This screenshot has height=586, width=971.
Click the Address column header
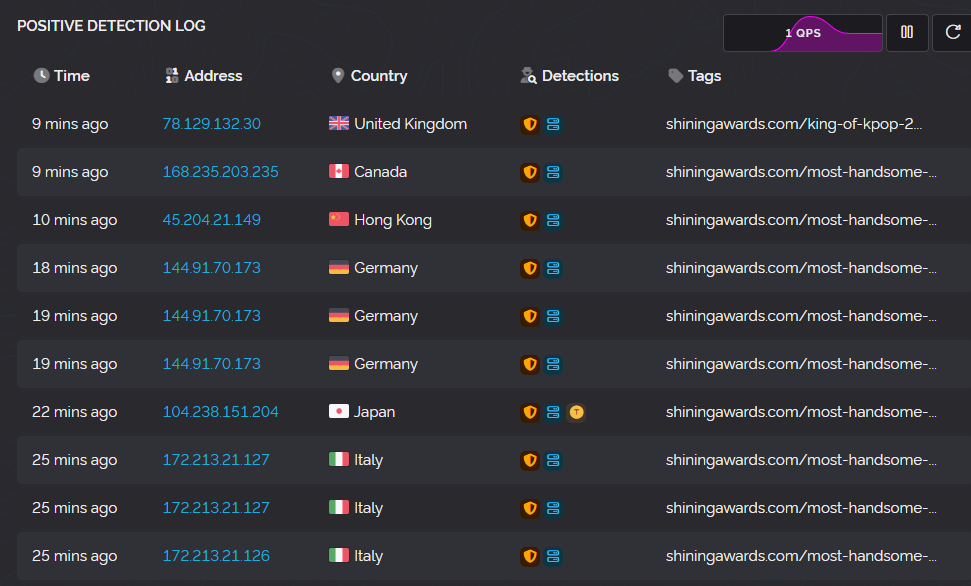tap(204, 76)
